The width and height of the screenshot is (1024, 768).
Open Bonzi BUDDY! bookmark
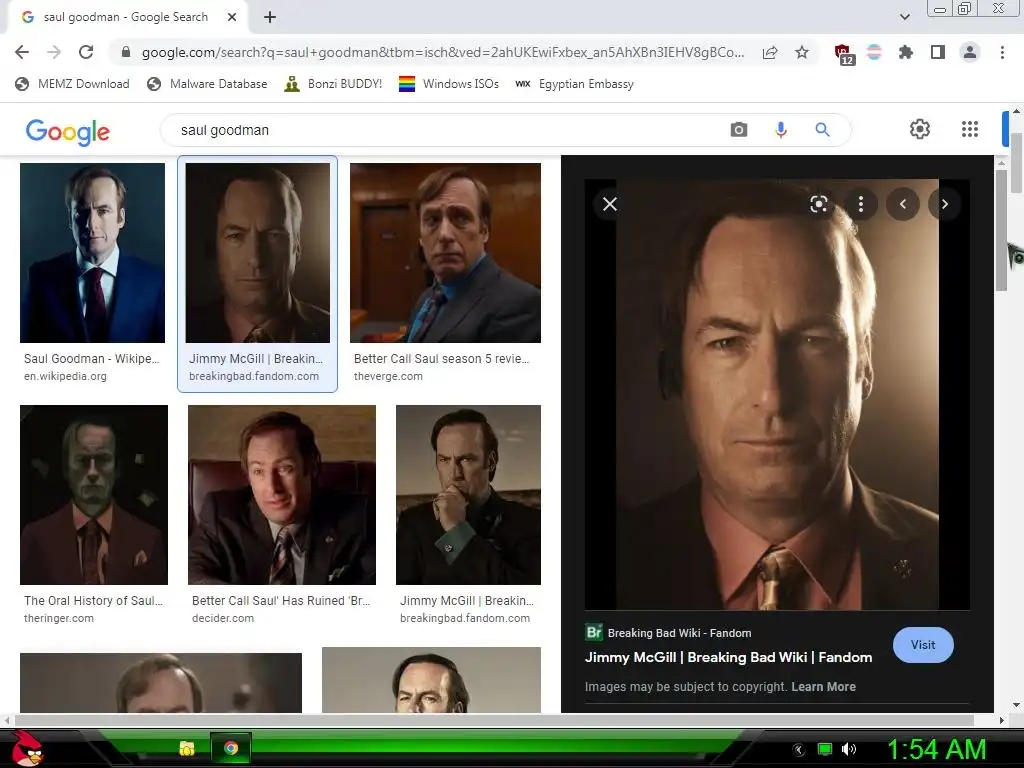[x=333, y=84]
